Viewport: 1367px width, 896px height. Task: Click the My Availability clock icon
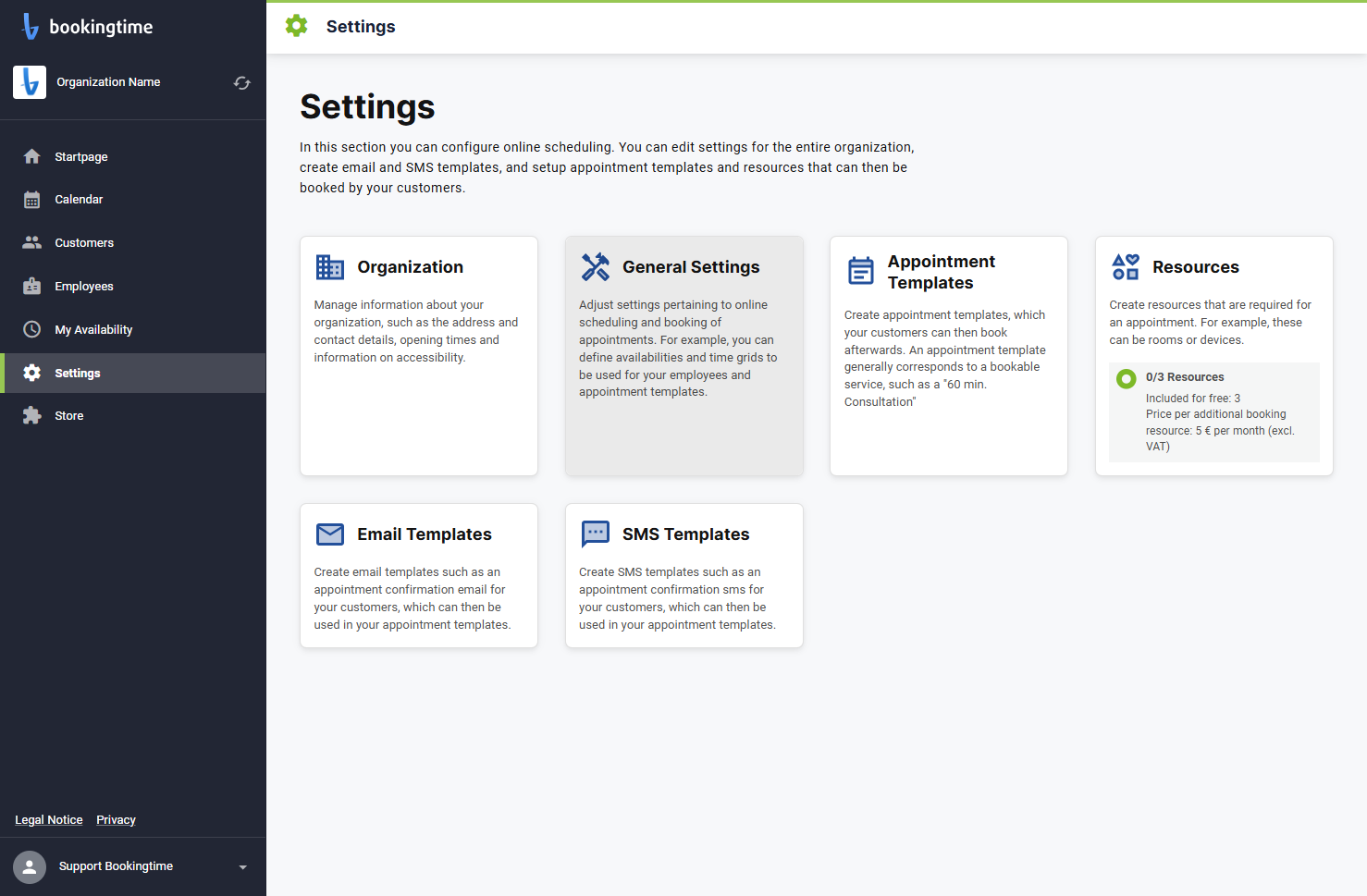[x=32, y=329]
